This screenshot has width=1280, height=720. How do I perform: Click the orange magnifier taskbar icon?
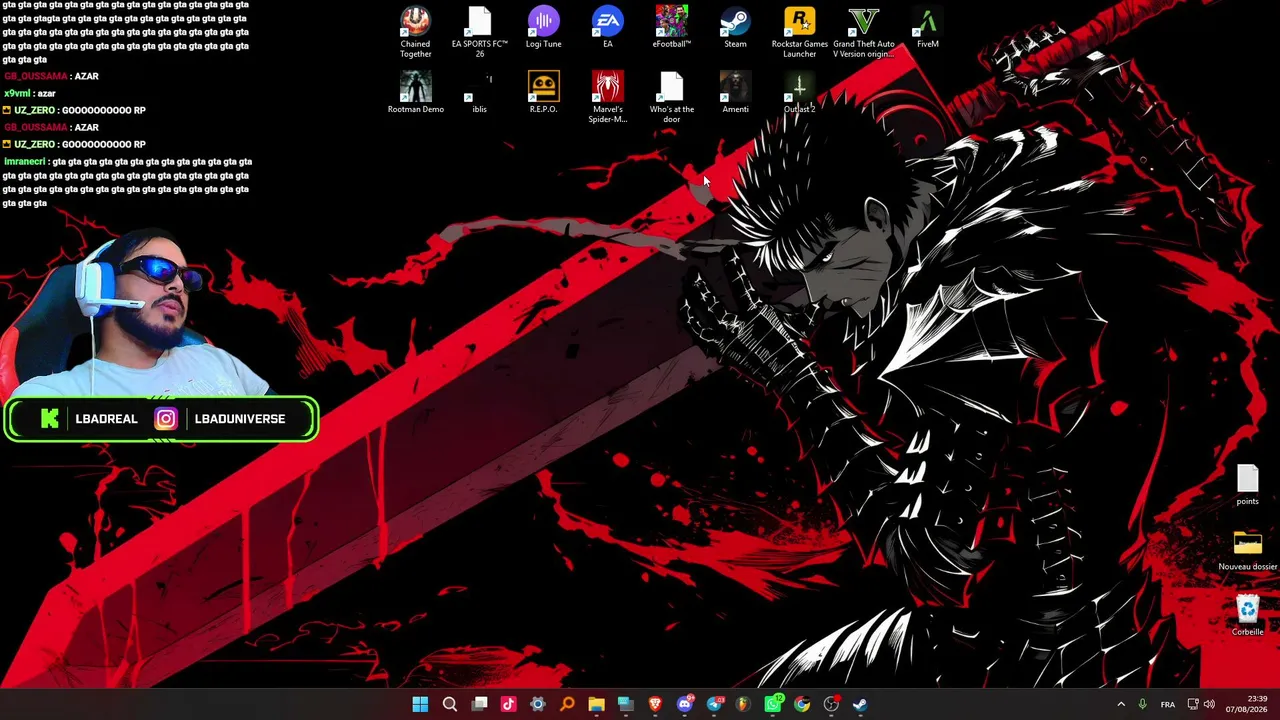(x=567, y=704)
